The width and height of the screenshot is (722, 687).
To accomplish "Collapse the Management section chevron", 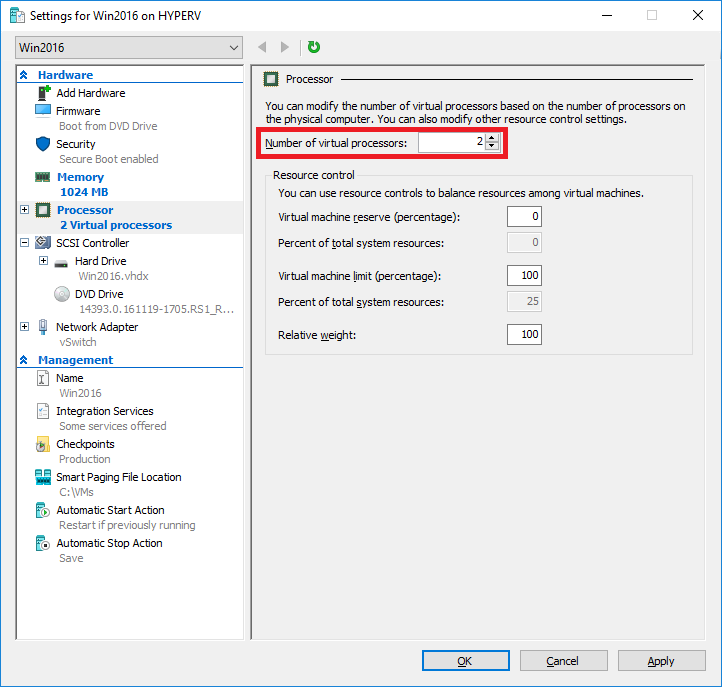I will coord(24,360).
